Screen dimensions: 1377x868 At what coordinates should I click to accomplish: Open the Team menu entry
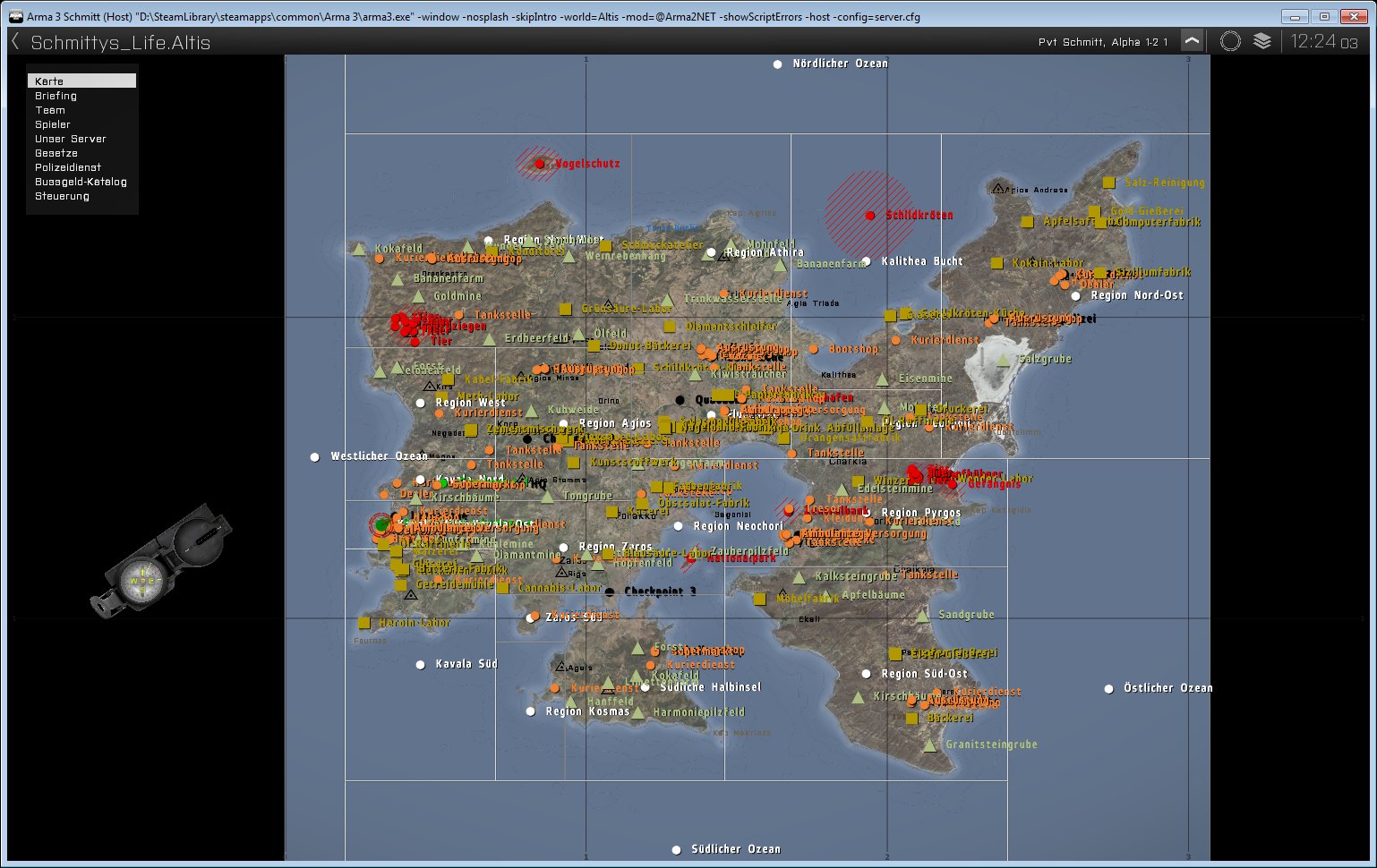coord(81,110)
